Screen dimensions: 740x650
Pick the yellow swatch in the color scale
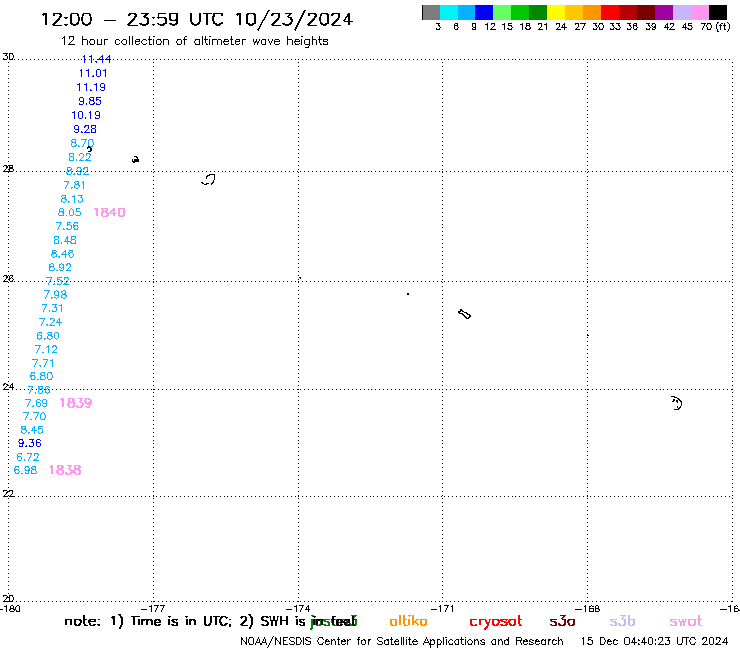click(556, 12)
